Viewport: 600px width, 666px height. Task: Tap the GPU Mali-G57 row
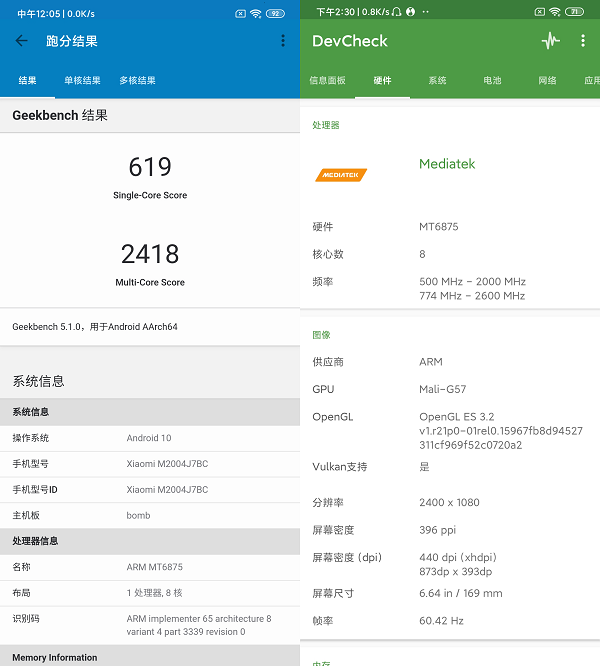pos(450,389)
